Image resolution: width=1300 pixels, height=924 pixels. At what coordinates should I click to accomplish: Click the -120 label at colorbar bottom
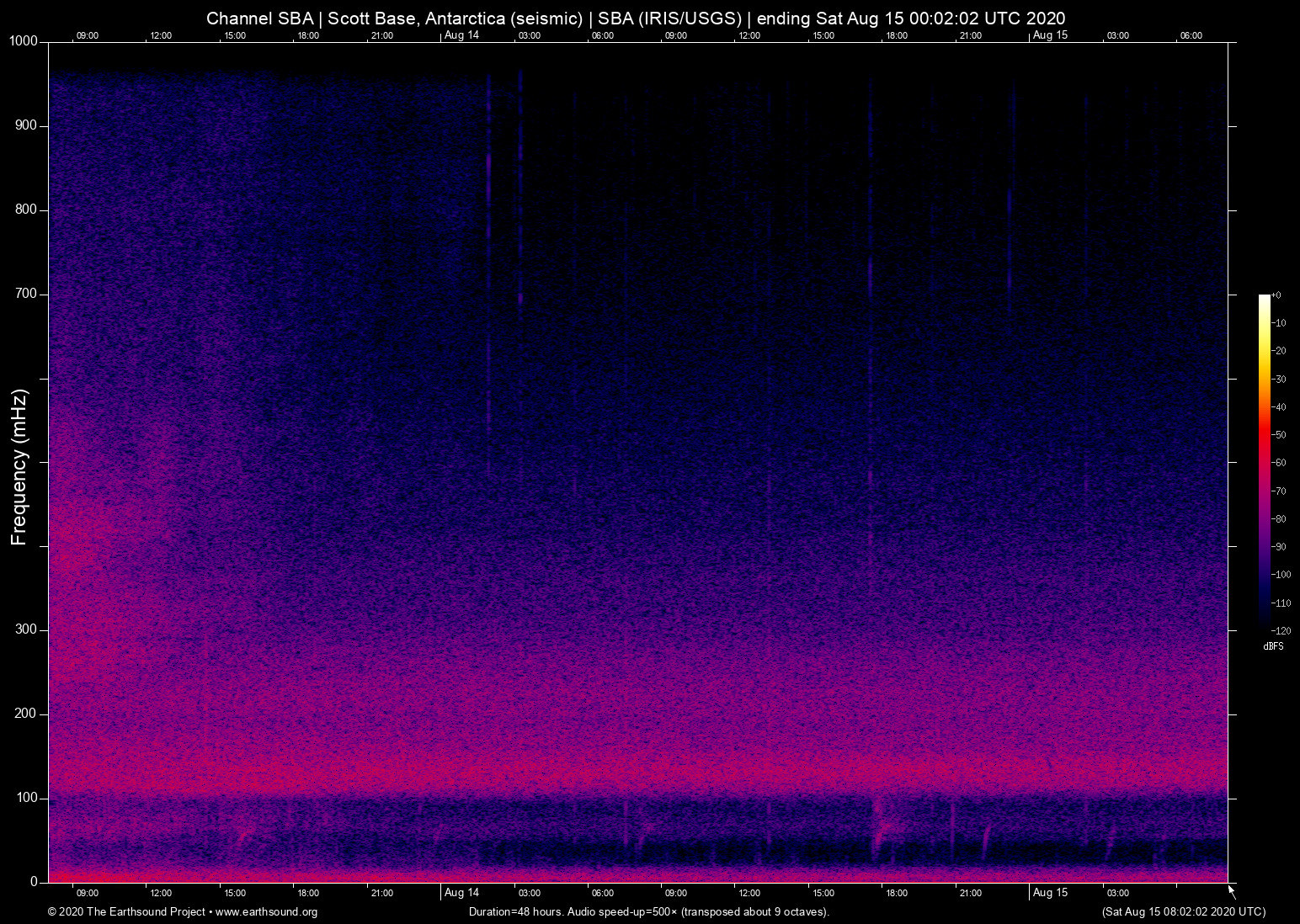(1281, 630)
